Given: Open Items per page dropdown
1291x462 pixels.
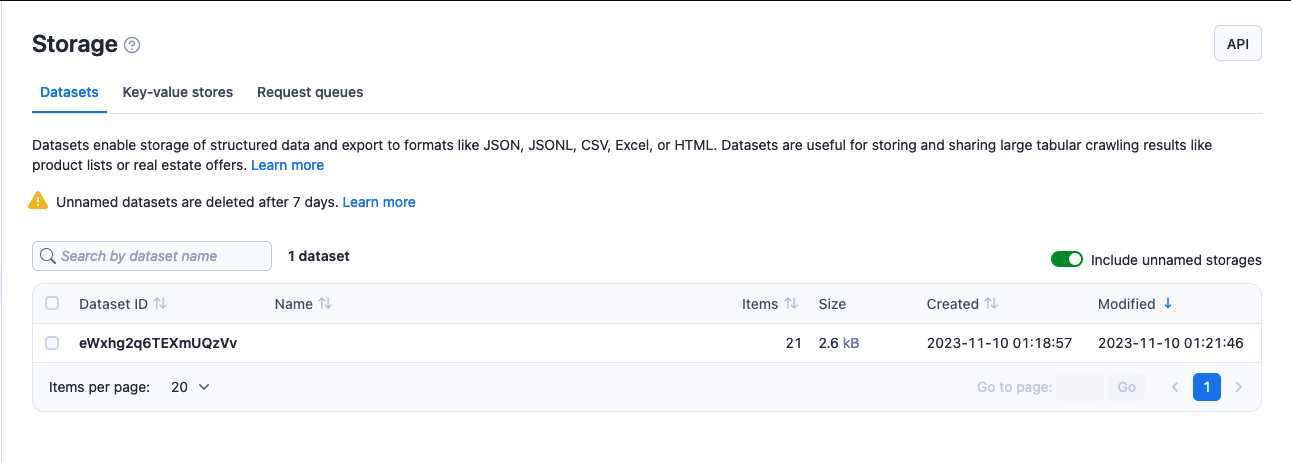Looking at the screenshot, I should click(x=190, y=387).
